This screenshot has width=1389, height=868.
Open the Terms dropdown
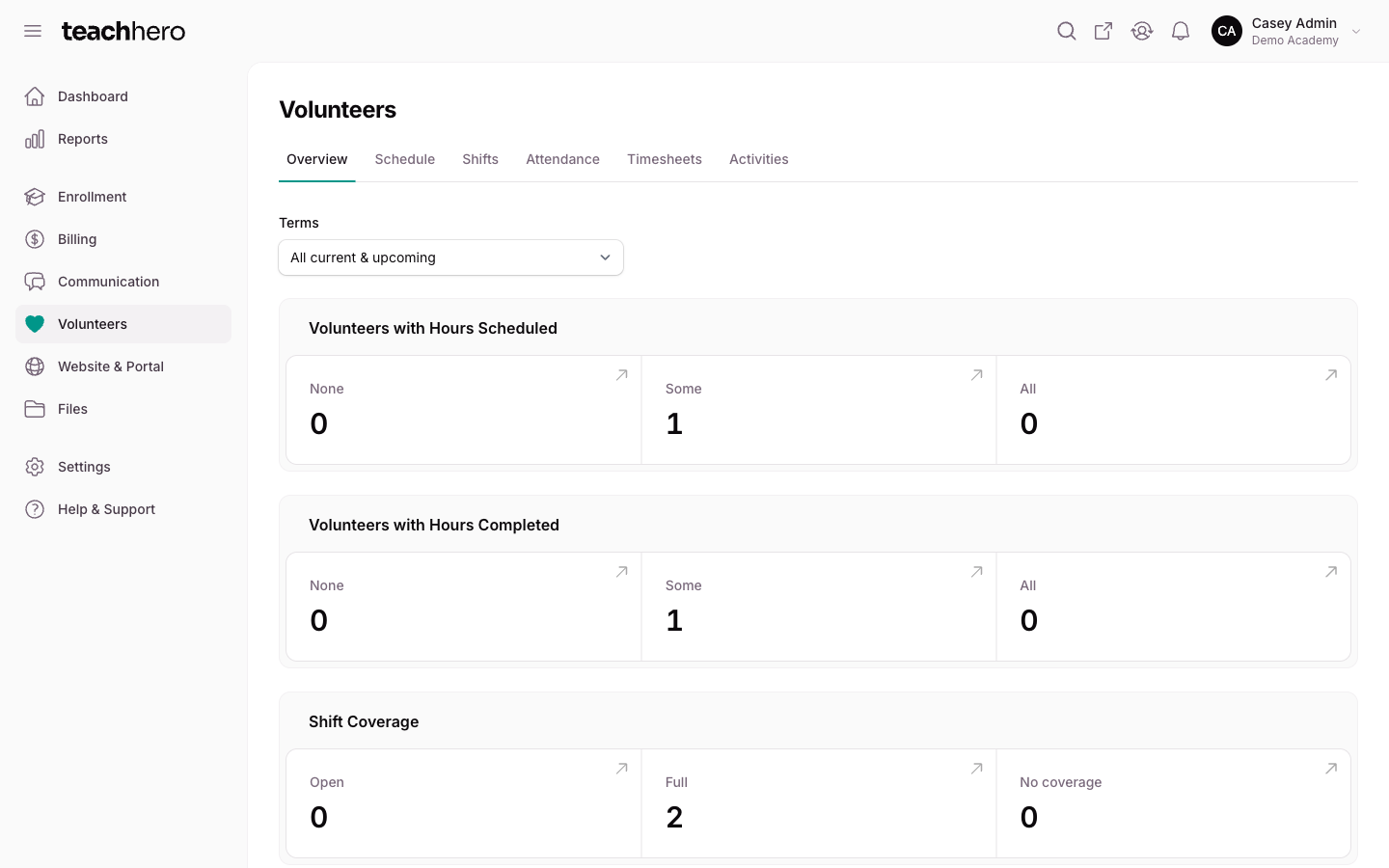coord(450,258)
